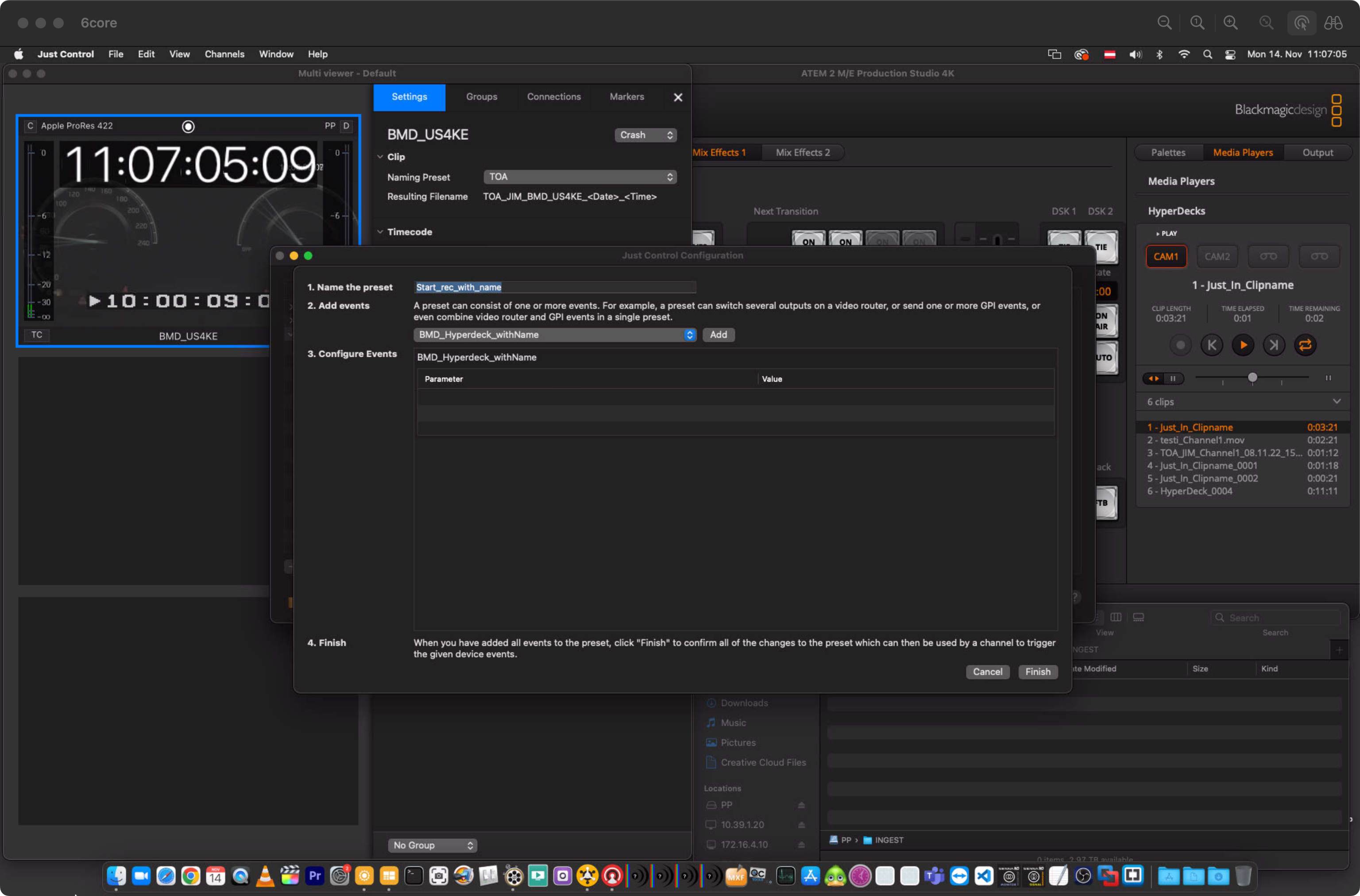Close the settings side panel with the X
This screenshot has height=896, width=1360.
pyautogui.click(x=678, y=97)
